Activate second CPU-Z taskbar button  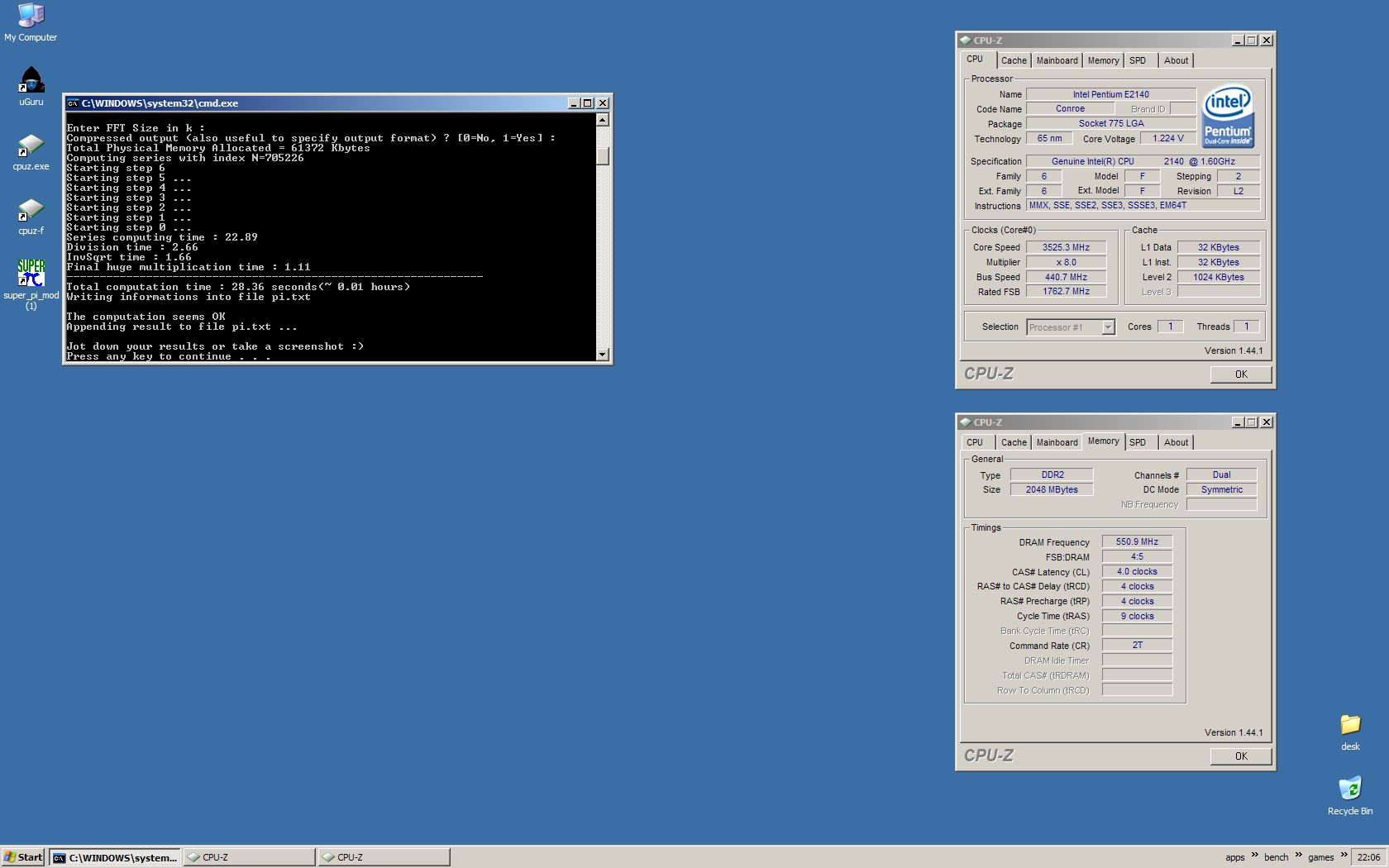coord(384,857)
